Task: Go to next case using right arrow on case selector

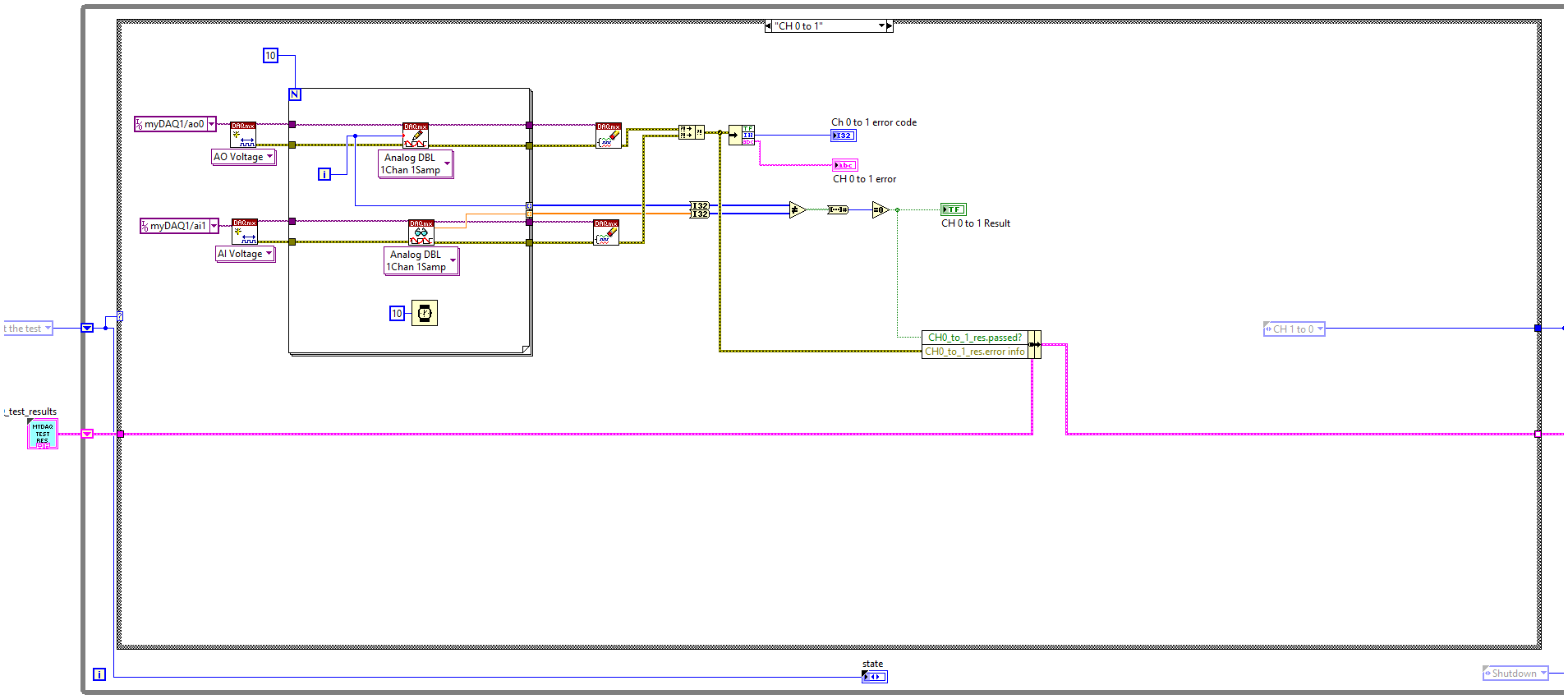Action: [x=890, y=26]
